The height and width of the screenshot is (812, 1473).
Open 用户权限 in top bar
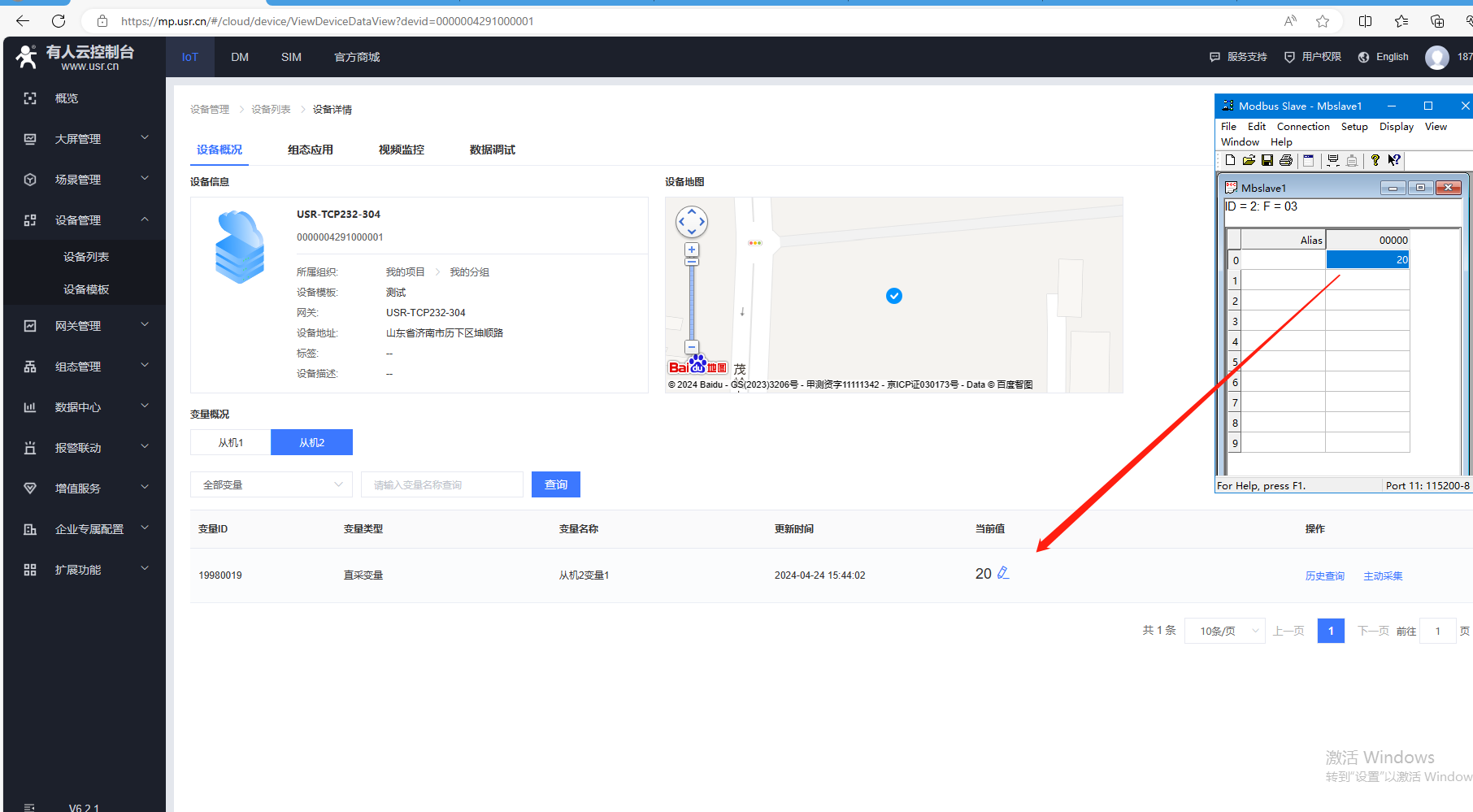pos(1313,57)
